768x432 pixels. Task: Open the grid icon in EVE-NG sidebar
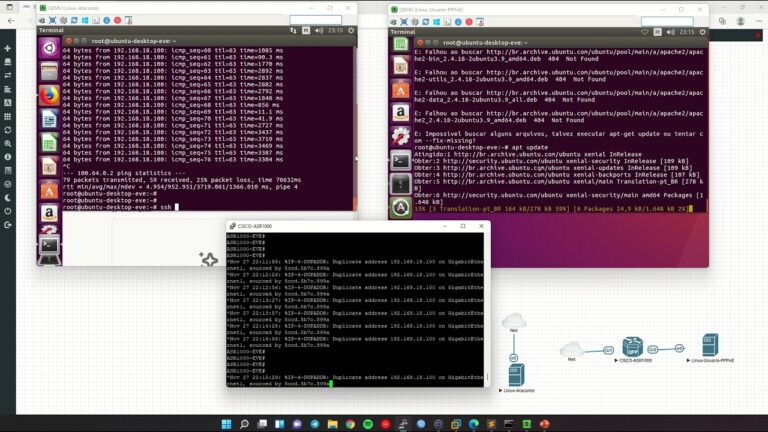coord(7,117)
